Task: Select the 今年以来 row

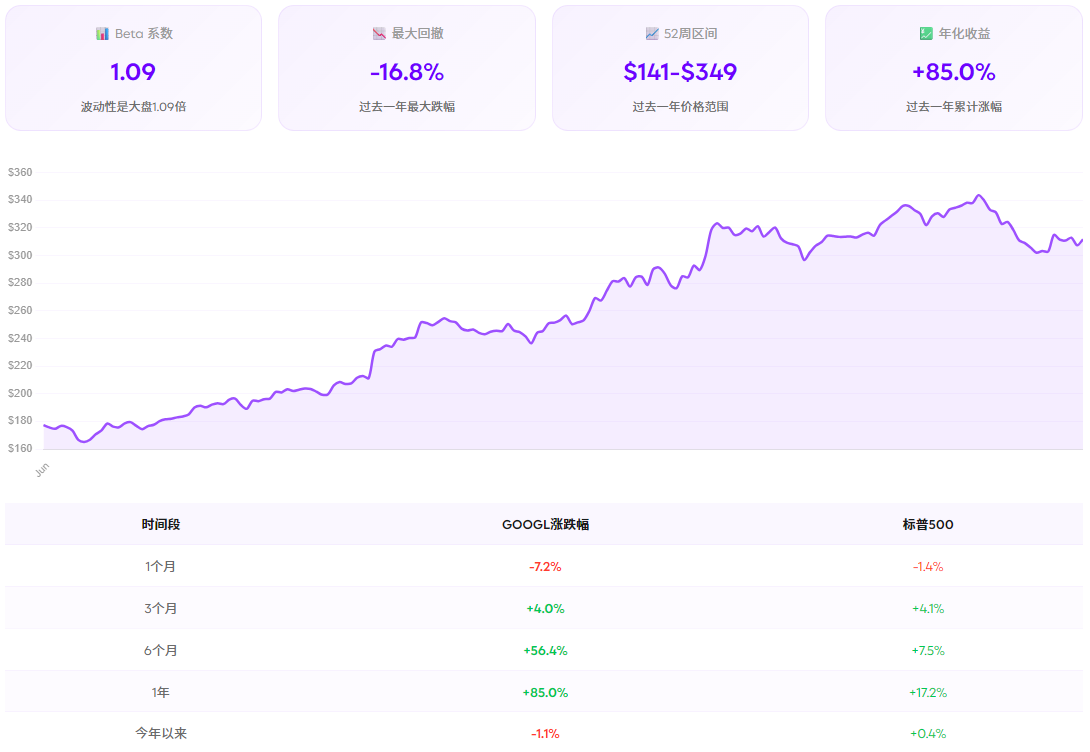Action: pyautogui.click(x=160, y=733)
